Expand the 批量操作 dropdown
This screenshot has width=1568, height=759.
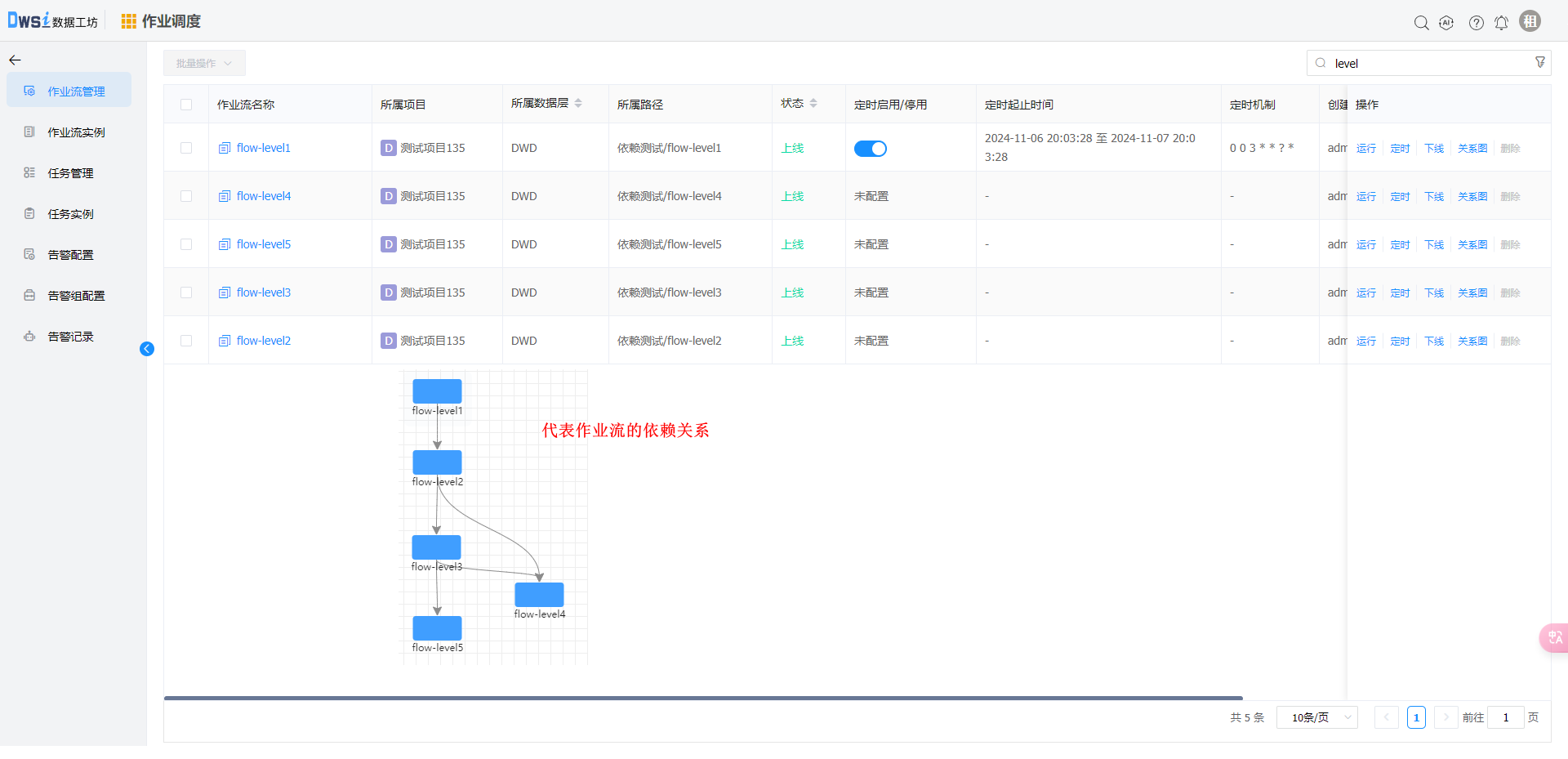click(204, 64)
